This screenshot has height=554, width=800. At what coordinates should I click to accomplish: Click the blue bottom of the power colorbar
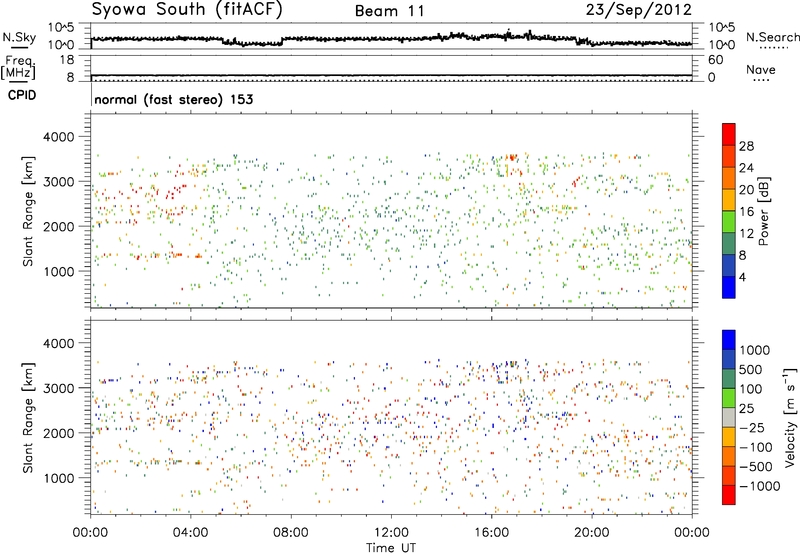coord(729,287)
